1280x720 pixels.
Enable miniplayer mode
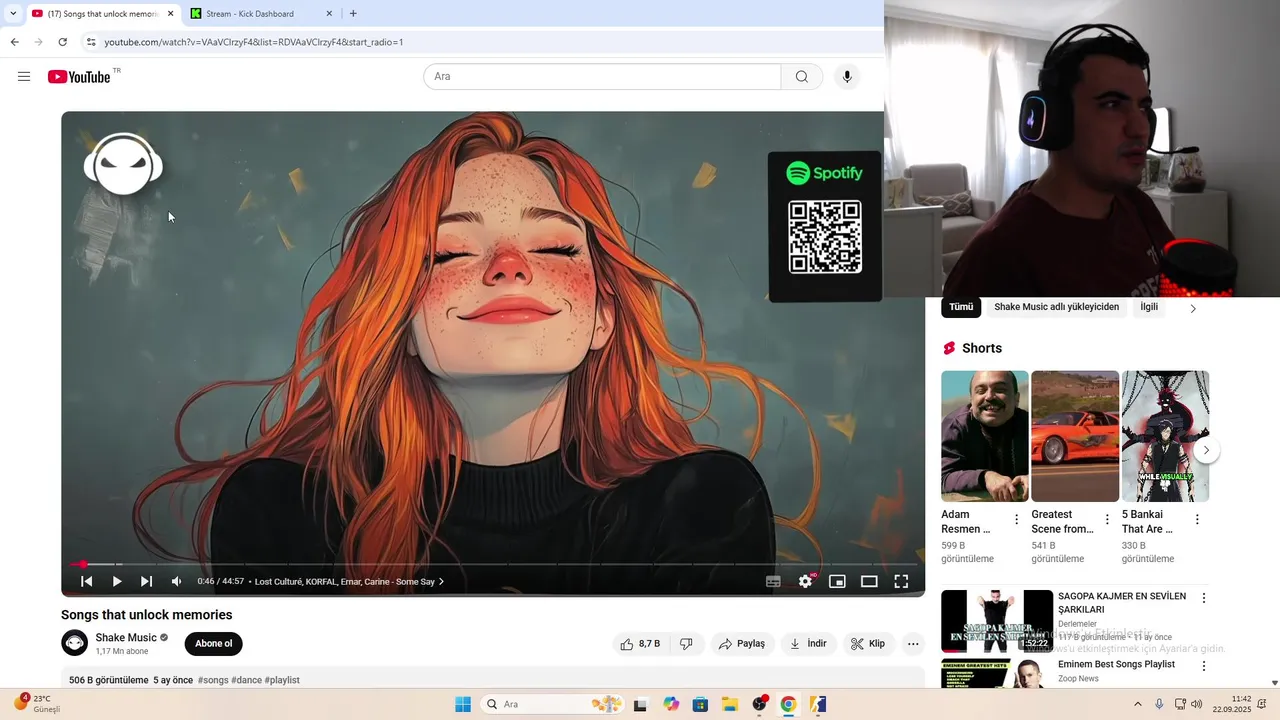[x=837, y=581]
